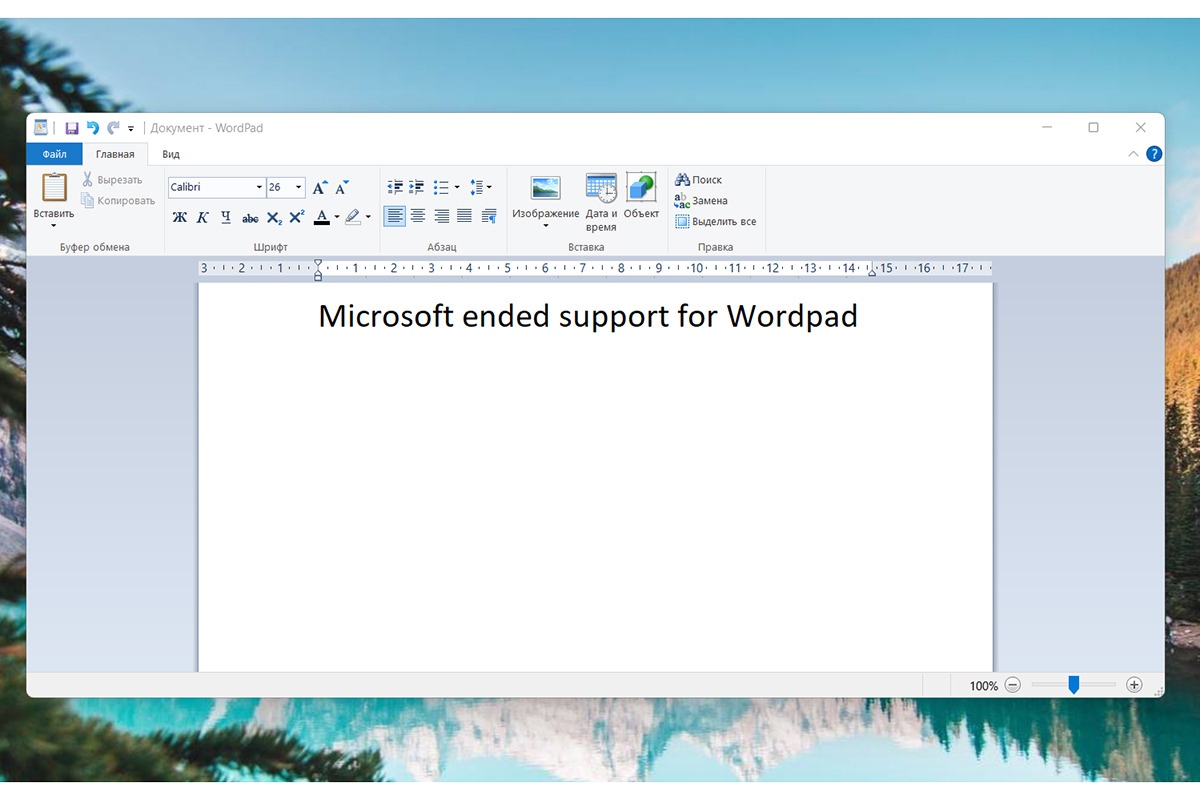Click Выделить все to select all
Image resolution: width=1200 pixels, height=800 pixels.
(716, 222)
